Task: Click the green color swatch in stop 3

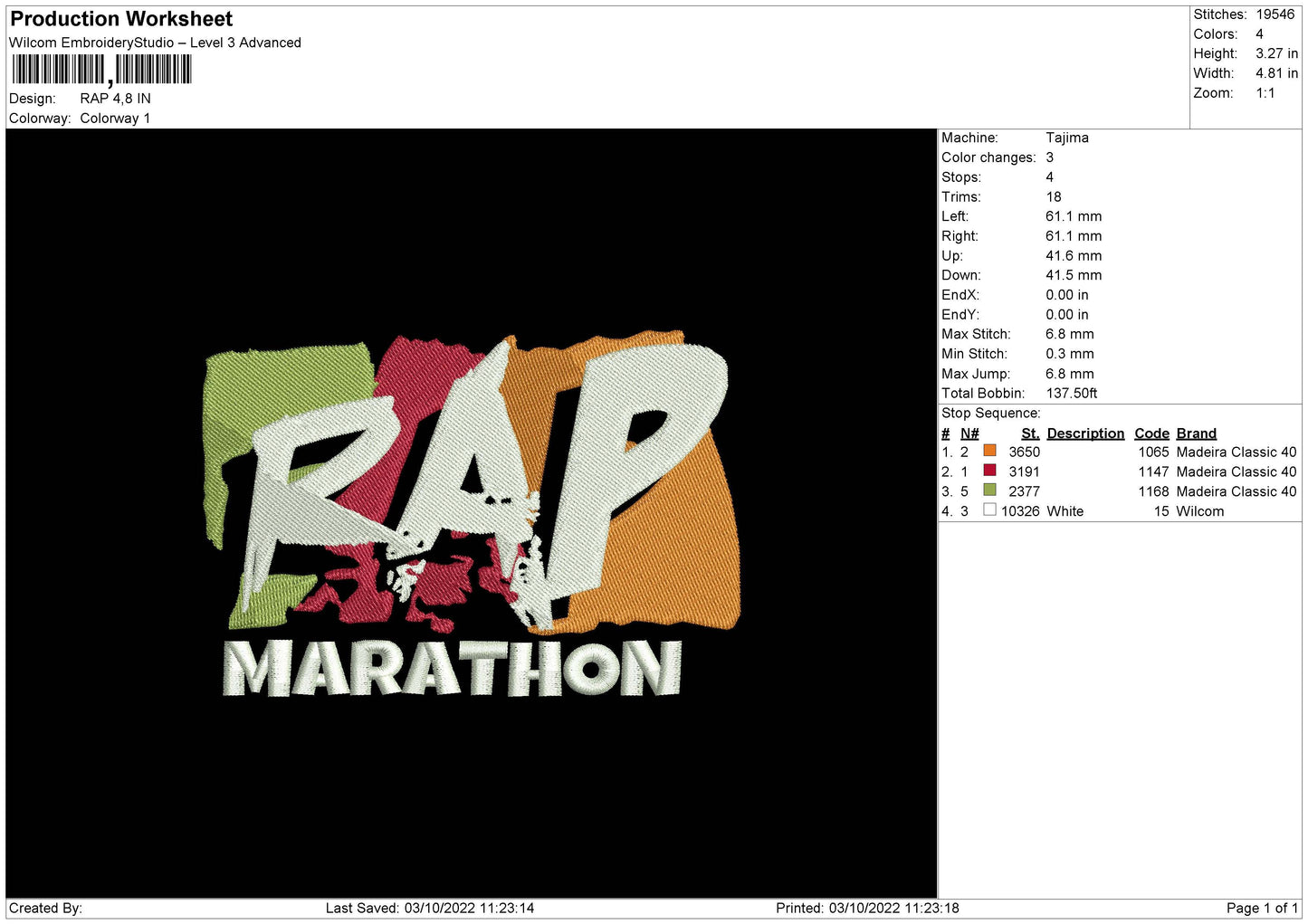Action: pos(989,491)
